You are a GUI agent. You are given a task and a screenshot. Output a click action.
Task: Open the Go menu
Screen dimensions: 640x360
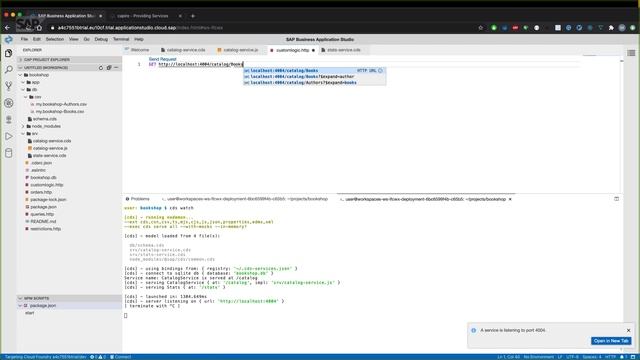(87, 40)
